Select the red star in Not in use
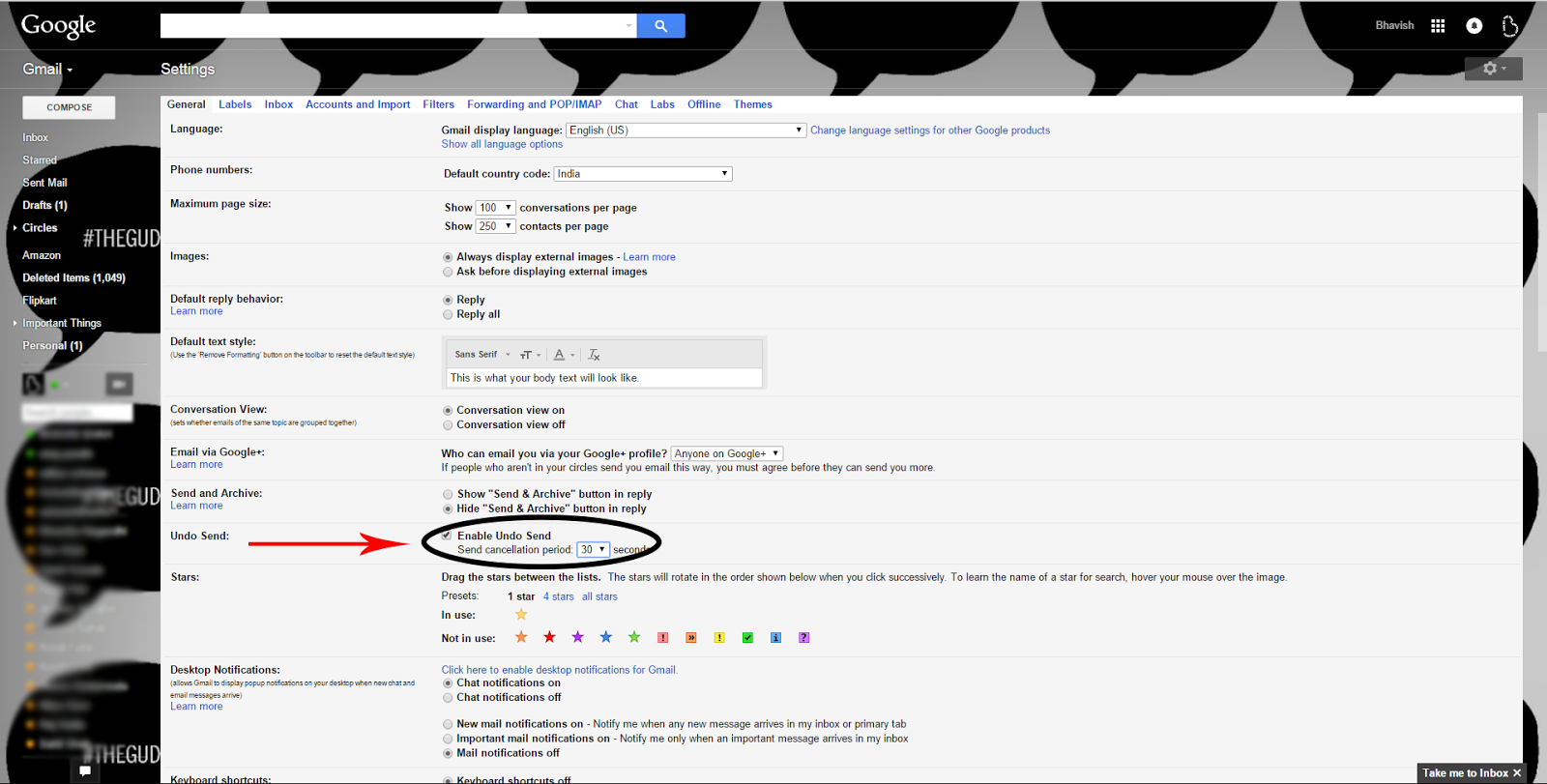Image resolution: width=1547 pixels, height=784 pixels. click(x=549, y=637)
